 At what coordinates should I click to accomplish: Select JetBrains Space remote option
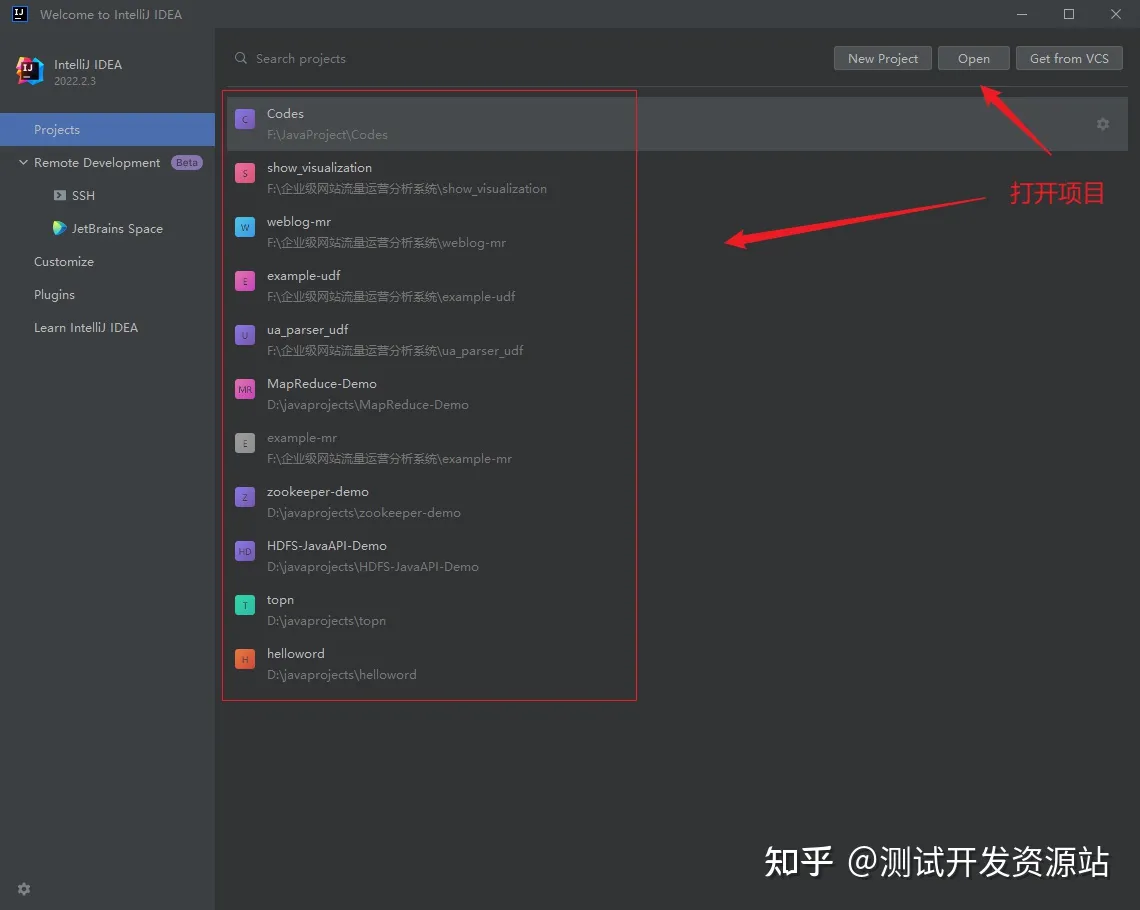117,228
